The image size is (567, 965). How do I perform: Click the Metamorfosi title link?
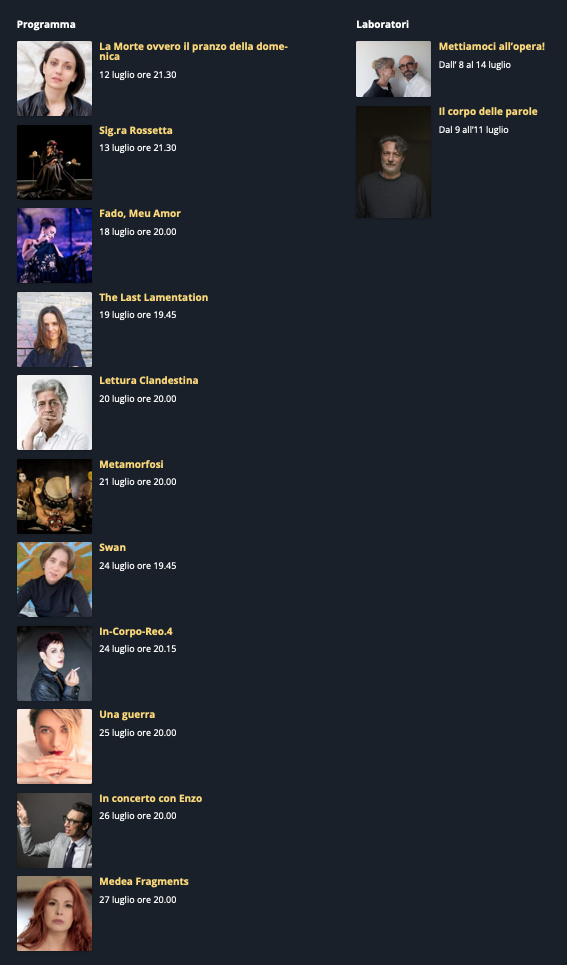coord(131,464)
